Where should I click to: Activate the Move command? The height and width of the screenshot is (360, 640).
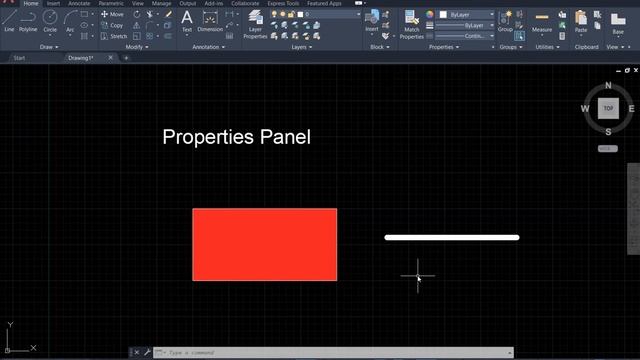click(112, 14)
